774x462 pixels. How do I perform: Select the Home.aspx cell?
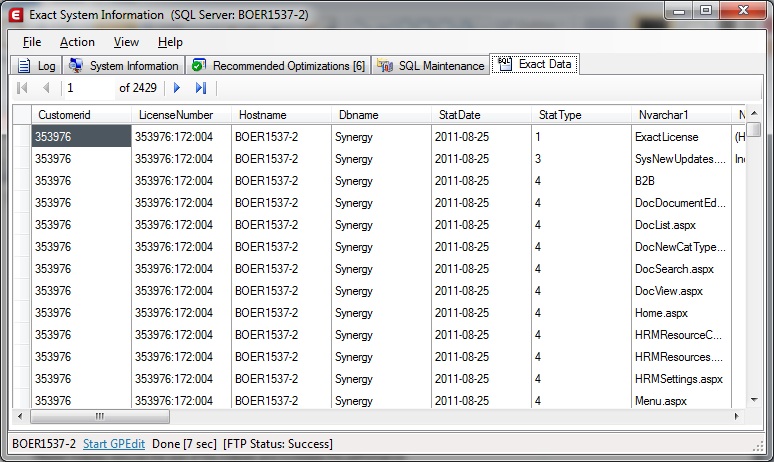pos(682,312)
